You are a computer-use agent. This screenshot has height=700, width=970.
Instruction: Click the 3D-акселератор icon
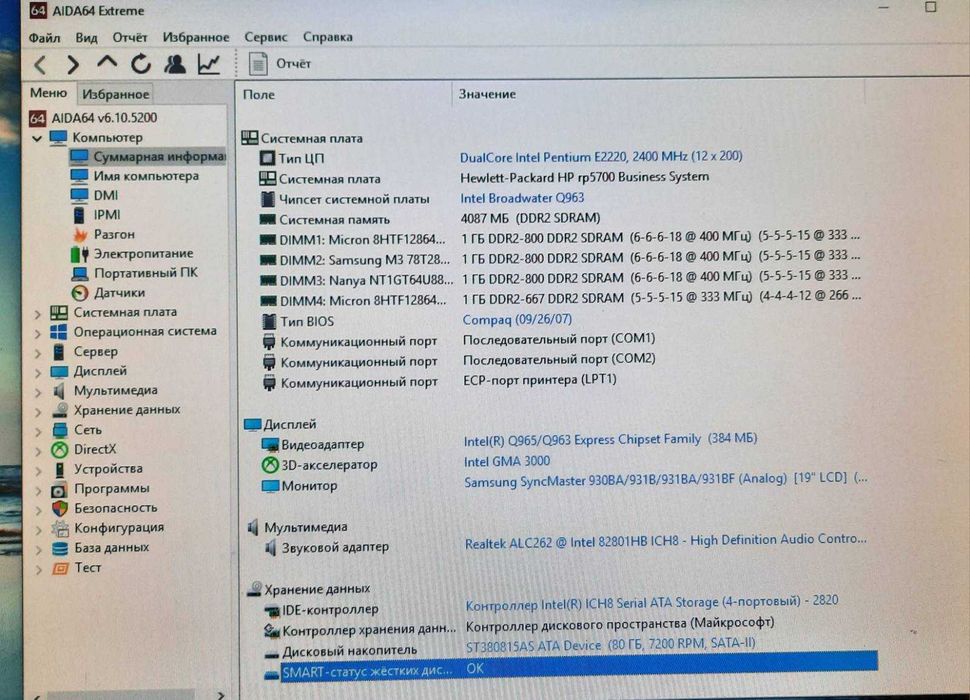270,464
